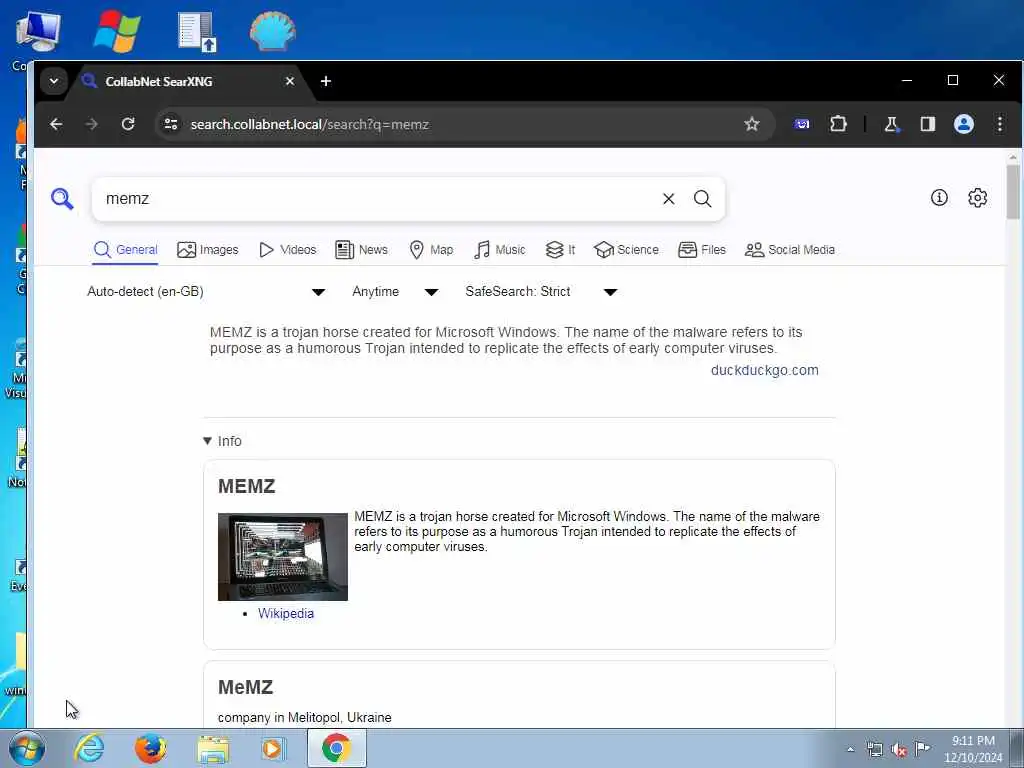1024x768 pixels.
Task: Open SearXNG preferences gear
Action: (x=977, y=197)
